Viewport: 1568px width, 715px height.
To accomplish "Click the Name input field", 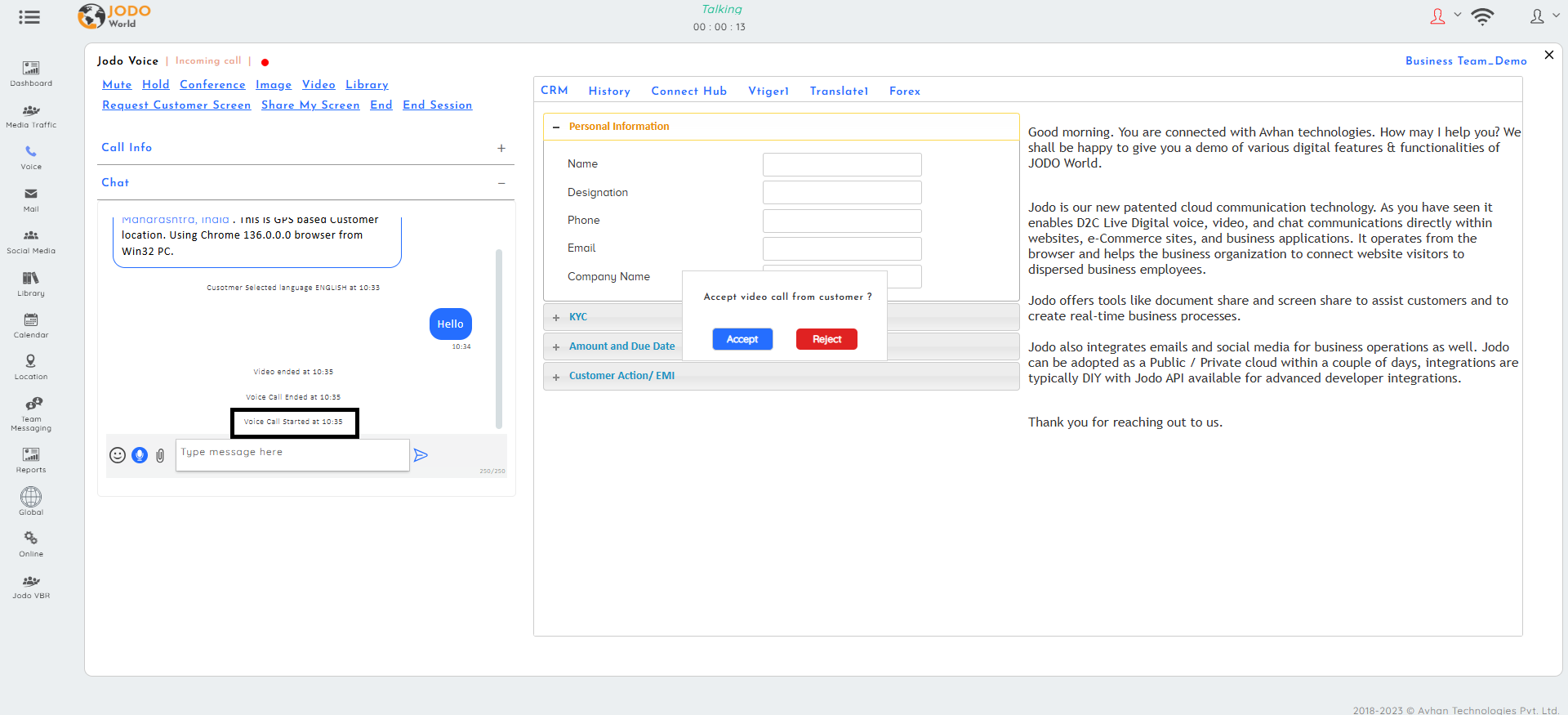I will coord(842,164).
